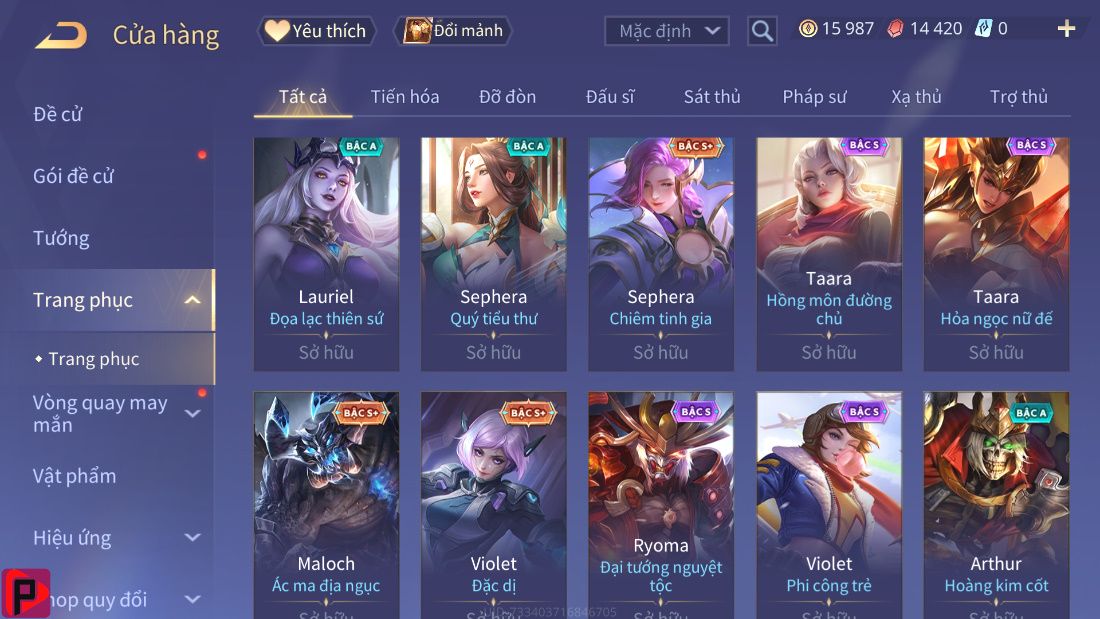Open the Mặc định sort dropdown

point(666,31)
